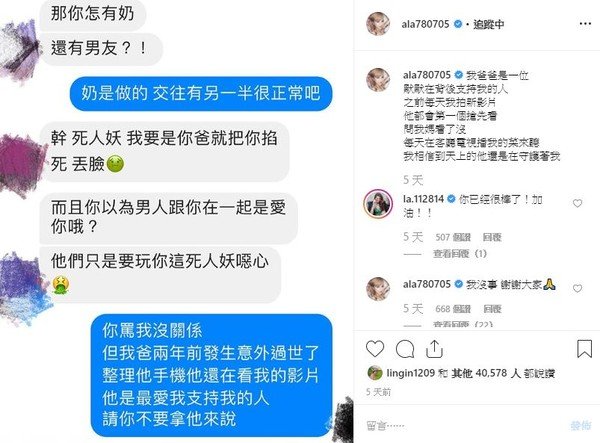Share the post via share icon

pyautogui.click(x=434, y=349)
